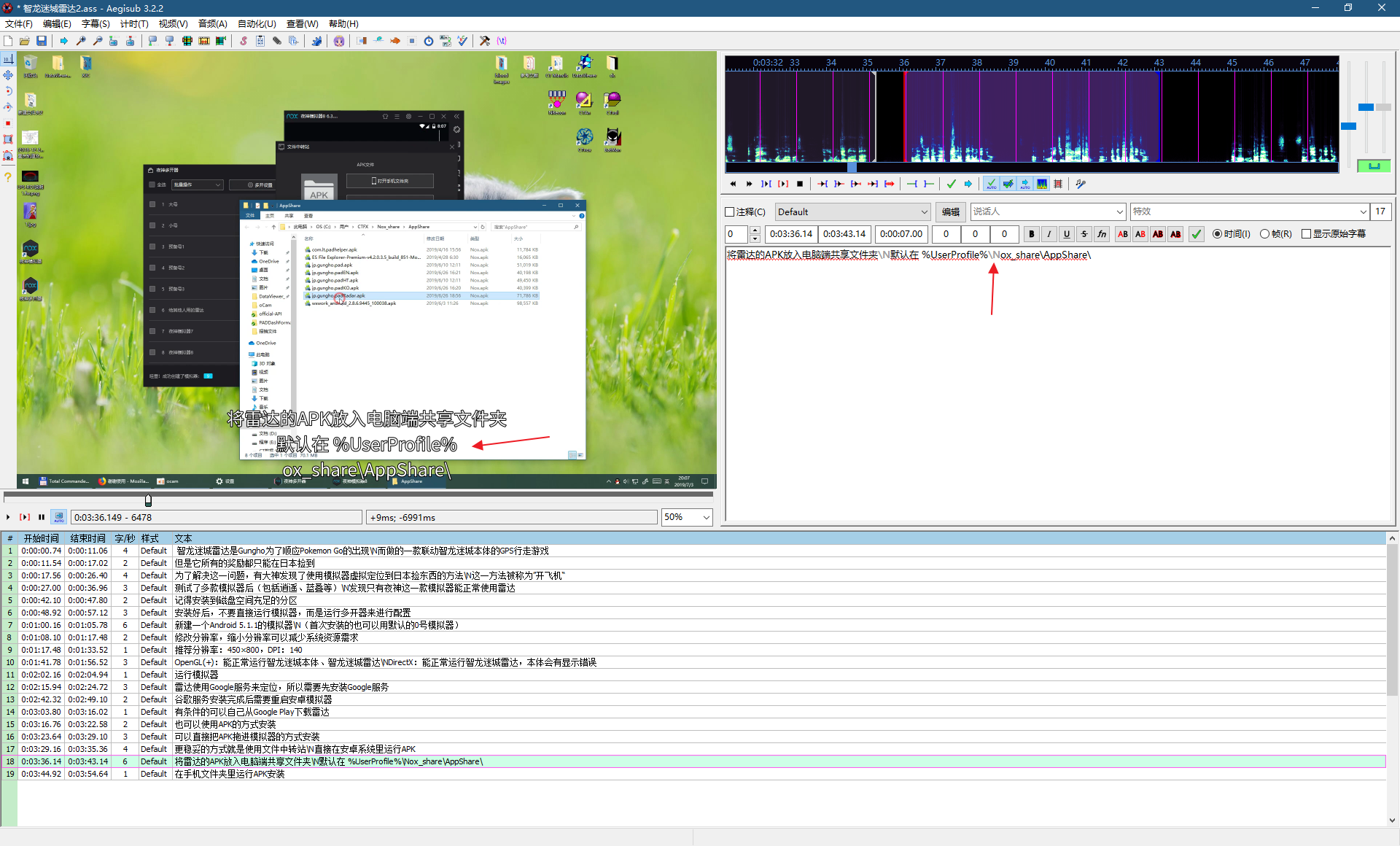Enable 显示原始字幕 option
The image size is (1400, 846).
point(1307,233)
